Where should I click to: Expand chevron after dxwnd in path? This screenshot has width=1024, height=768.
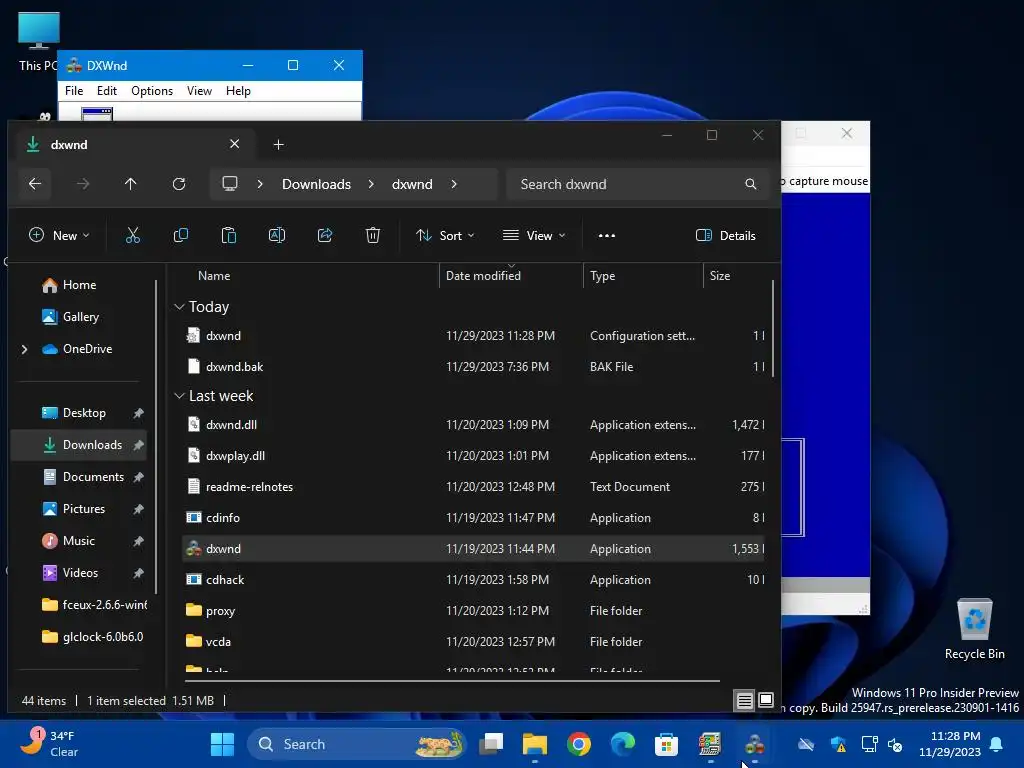click(454, 184)
